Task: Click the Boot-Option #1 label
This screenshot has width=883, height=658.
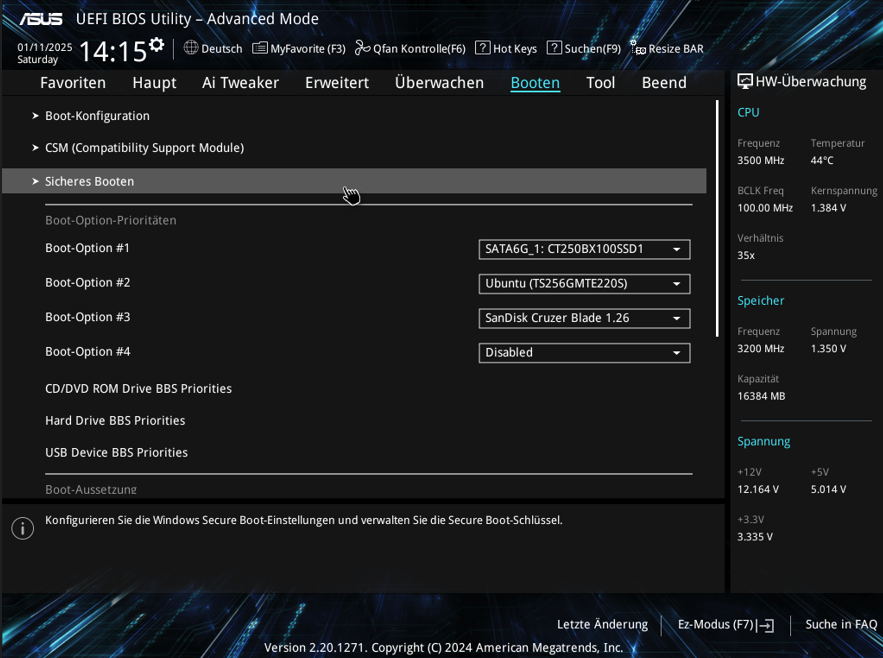Action: (87, 248)
